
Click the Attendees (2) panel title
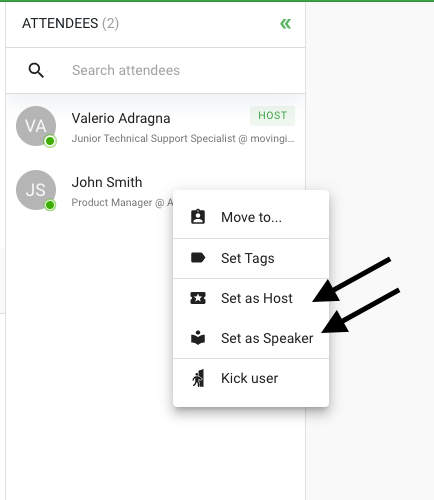coord(70,24)
